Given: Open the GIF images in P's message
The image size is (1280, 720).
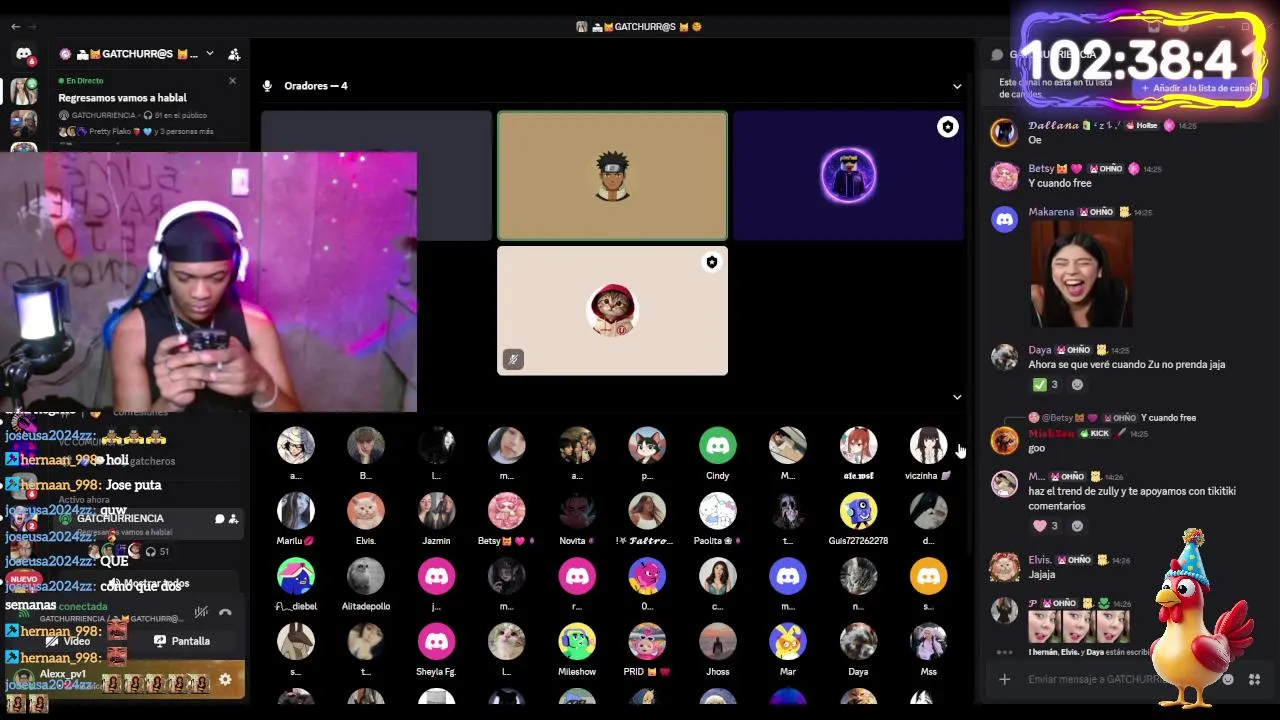Looking at the screenshot, I should [x=1079, y=626].
